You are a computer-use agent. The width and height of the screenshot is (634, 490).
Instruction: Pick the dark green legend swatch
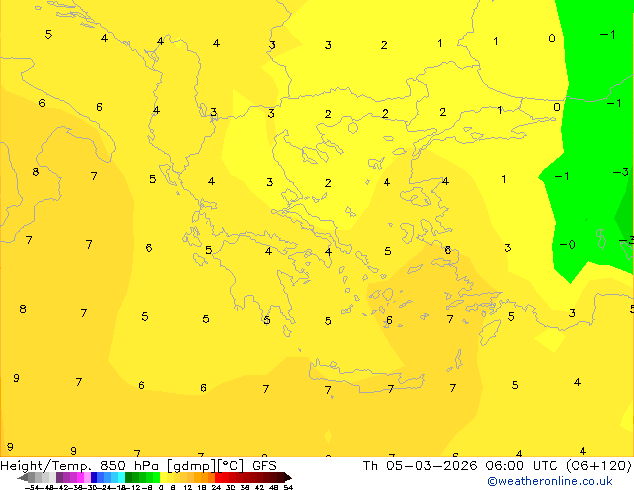129,477
